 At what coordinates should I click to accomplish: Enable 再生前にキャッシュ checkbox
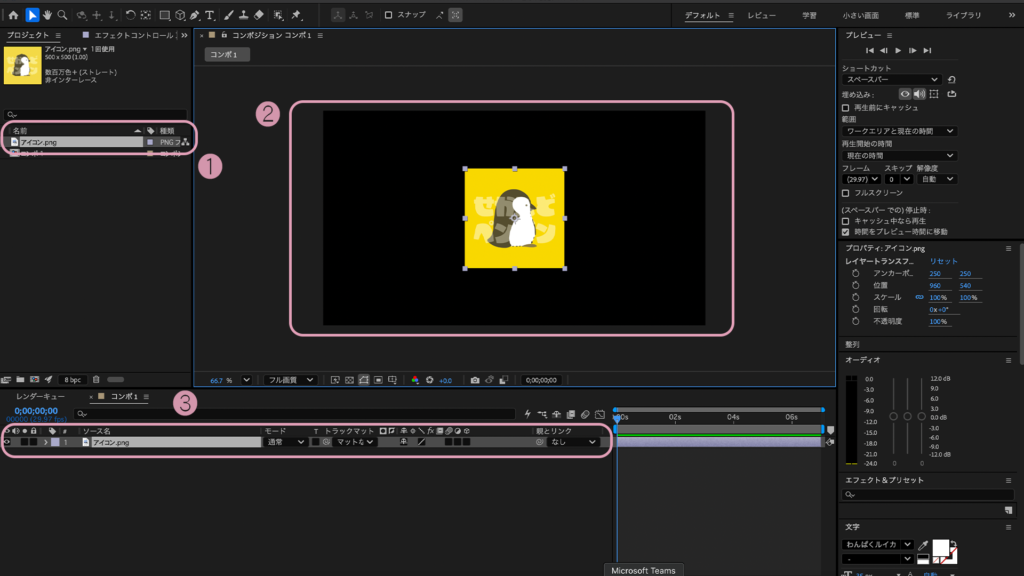[846, 108]
